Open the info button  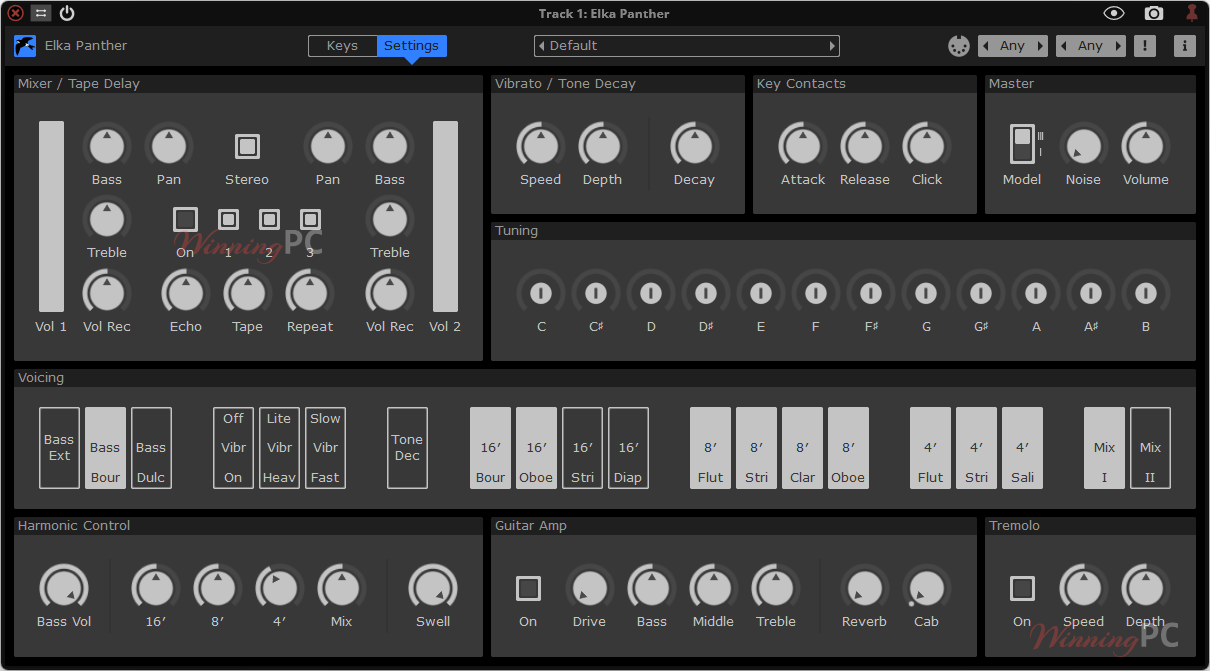(x=1184, y=46)
